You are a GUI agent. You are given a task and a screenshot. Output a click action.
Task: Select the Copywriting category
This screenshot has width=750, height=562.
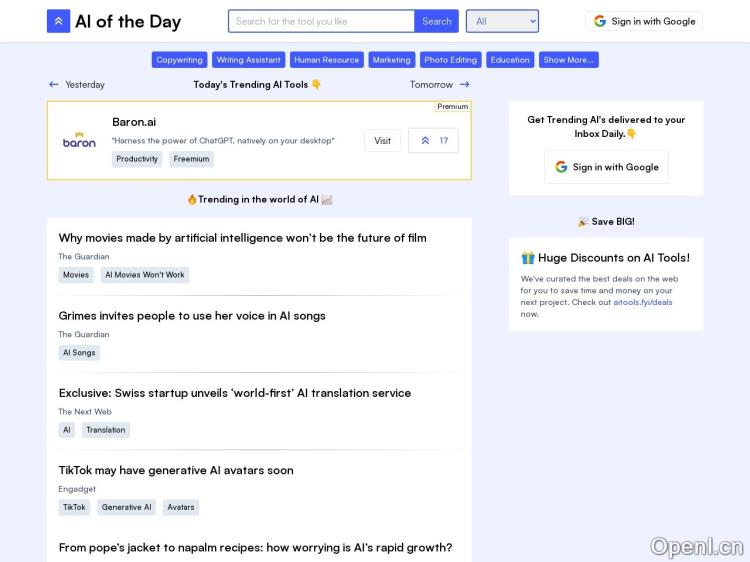click(x=179, y=60)
